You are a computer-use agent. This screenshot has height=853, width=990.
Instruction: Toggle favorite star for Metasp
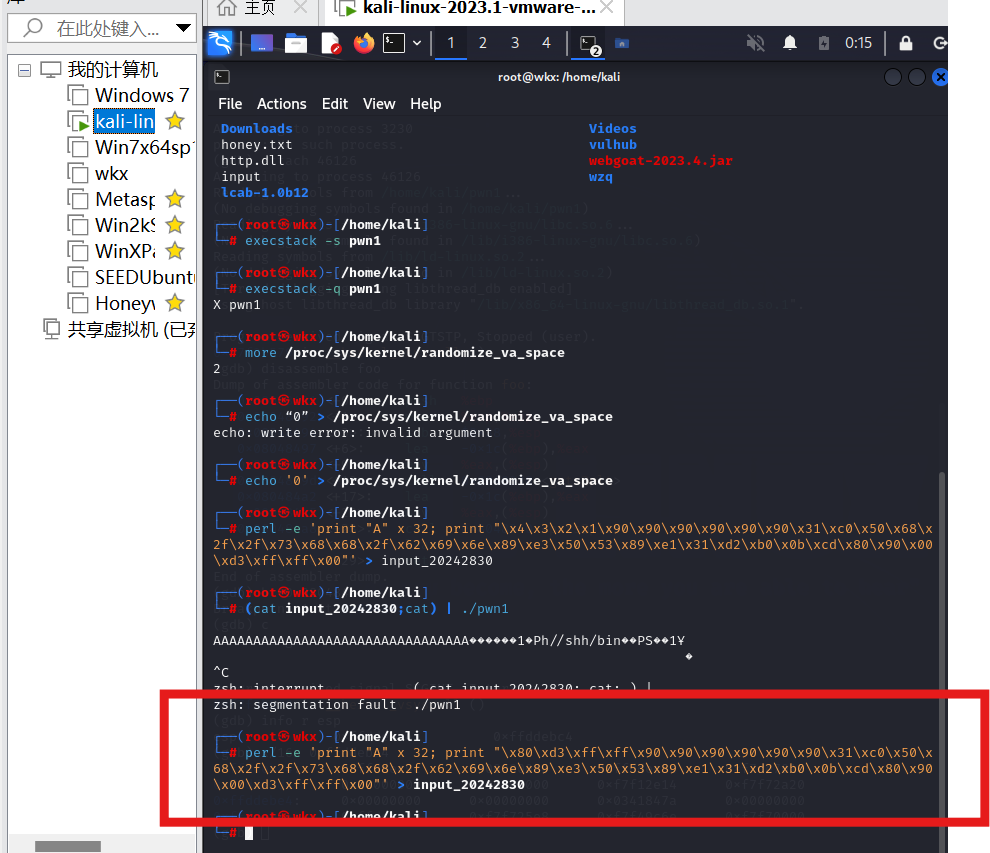[x=175, y=199]
